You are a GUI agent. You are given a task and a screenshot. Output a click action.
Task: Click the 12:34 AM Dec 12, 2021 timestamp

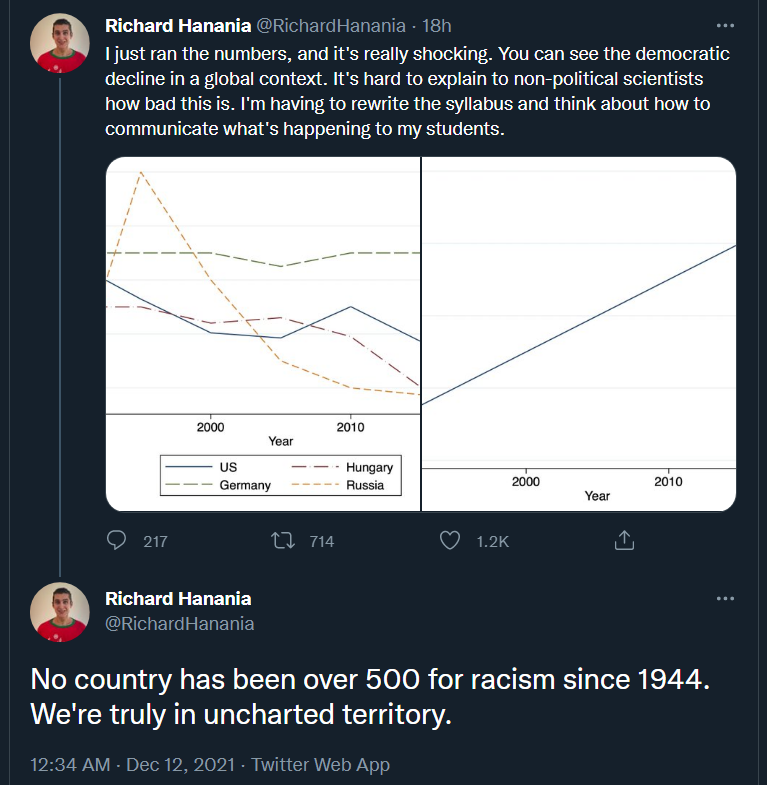click(x=133, y=764)
